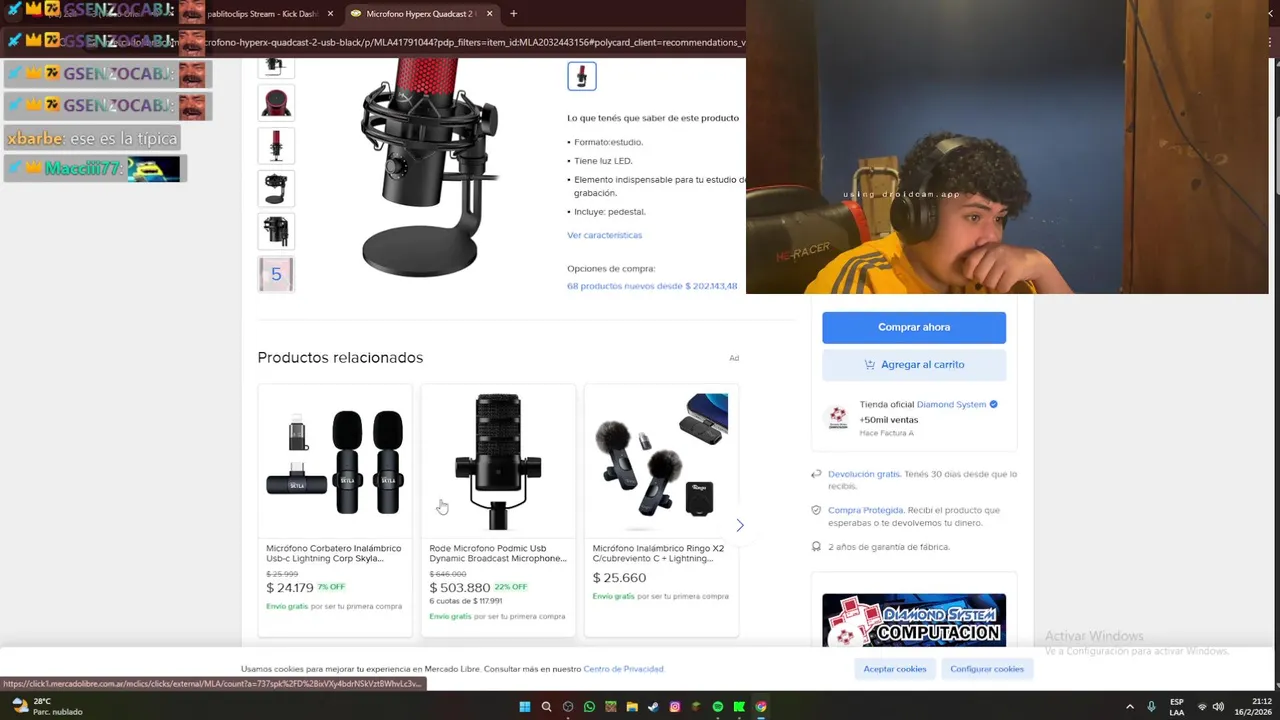
Task: Select red lit standing microphone thumbnail
Action: [x=276, y=145]
